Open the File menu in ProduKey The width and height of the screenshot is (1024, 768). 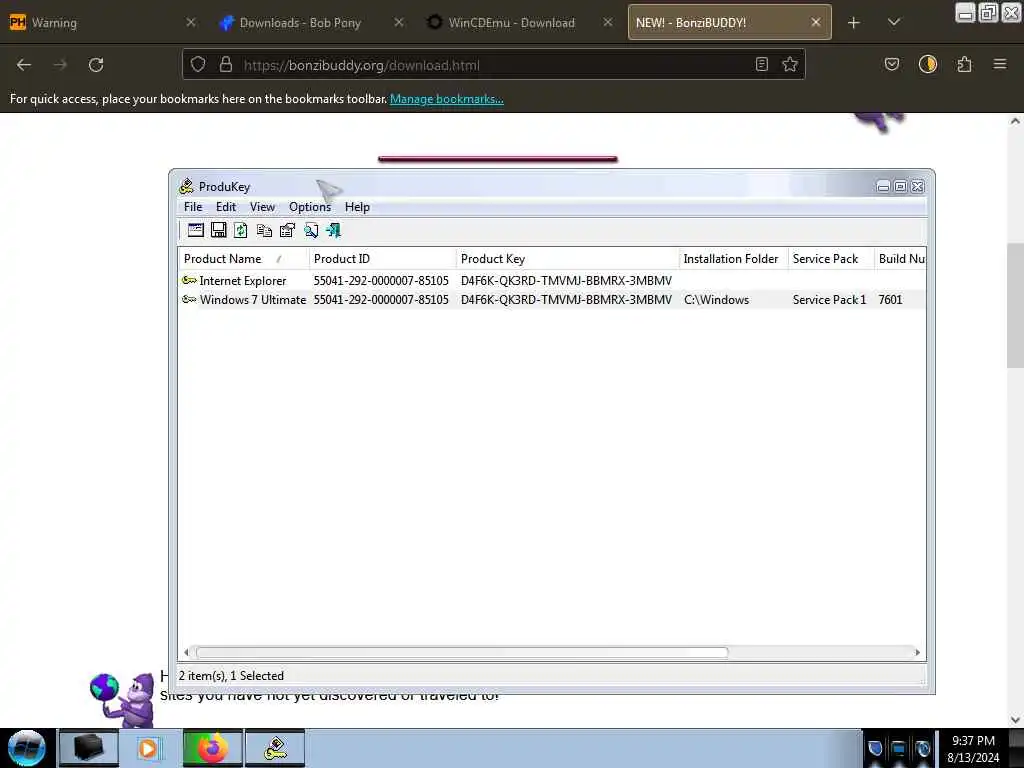(193, 207)
